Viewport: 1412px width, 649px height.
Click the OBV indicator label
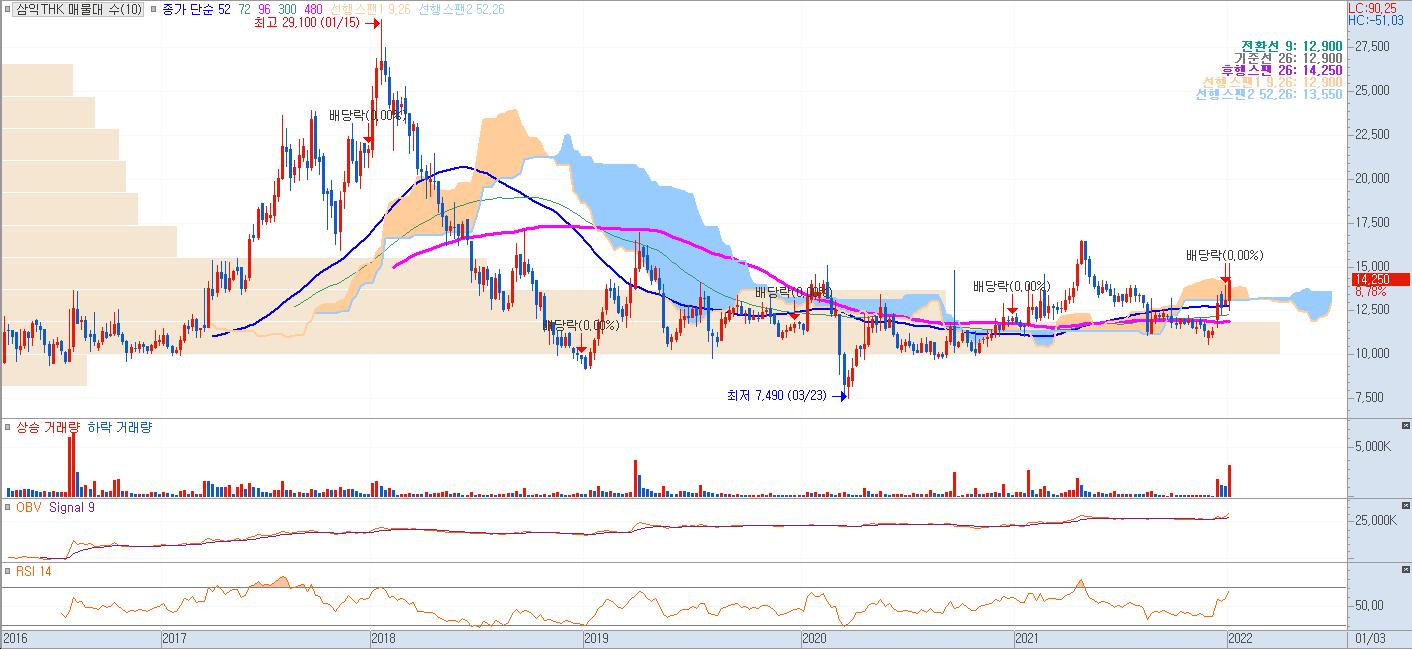(28, 508)
